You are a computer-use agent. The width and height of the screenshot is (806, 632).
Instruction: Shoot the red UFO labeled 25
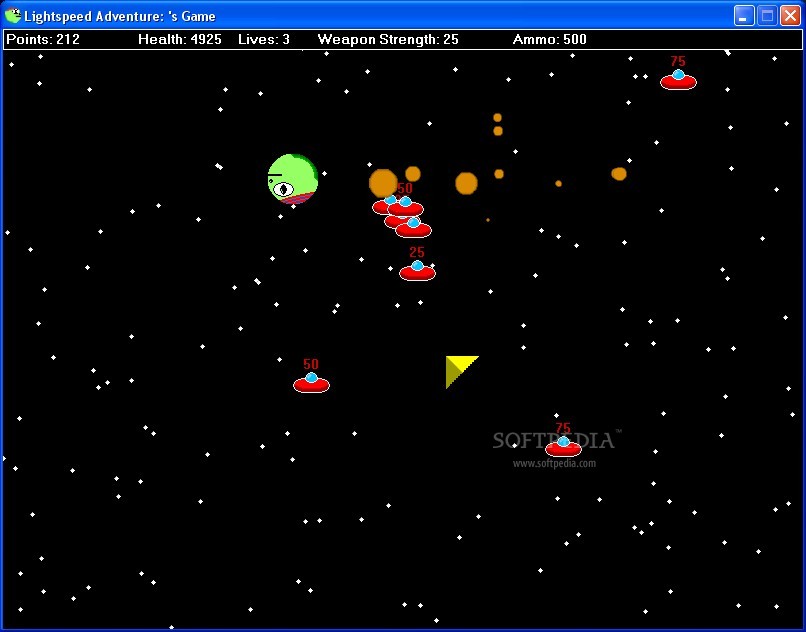(417, 270)
